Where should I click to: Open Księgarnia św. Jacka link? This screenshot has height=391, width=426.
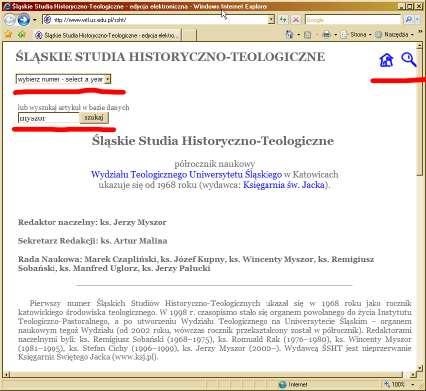[x=284, y=185]
